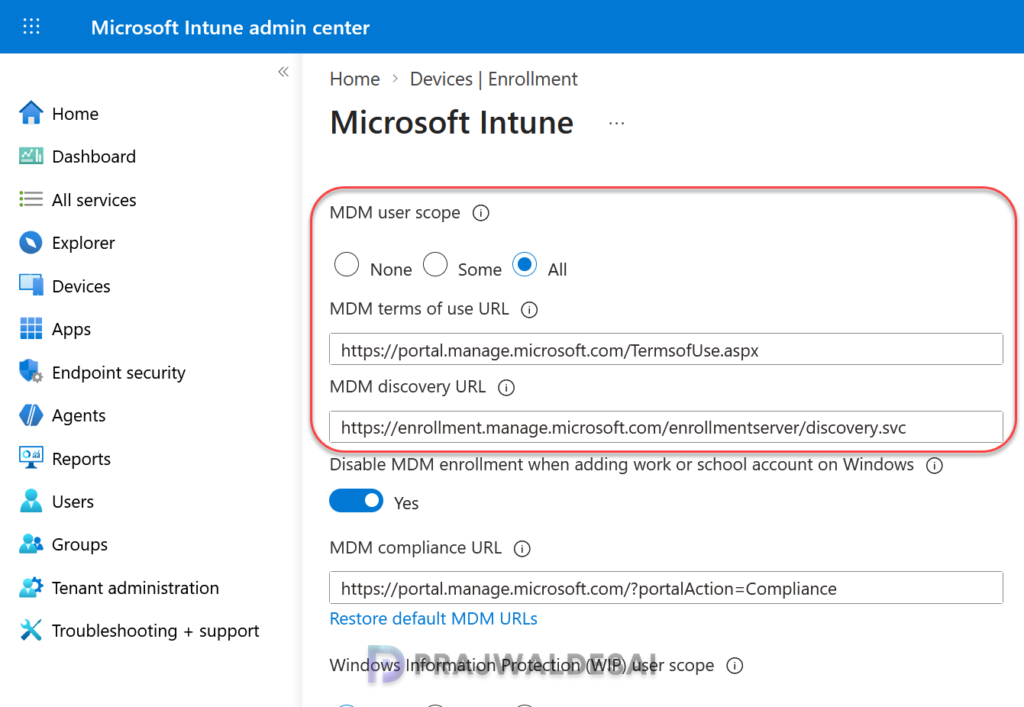Show info for Disable MDM enrollment setting
1024x707 pixels.
pyautogui.click(x=935, y=465)
